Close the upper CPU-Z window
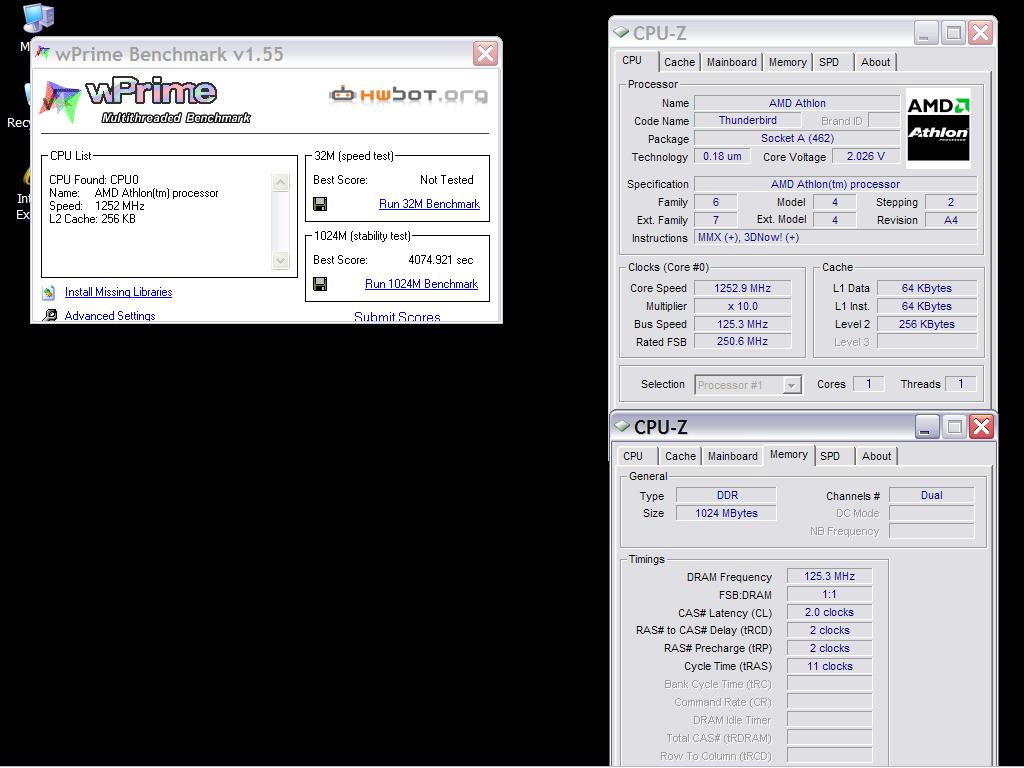 coord(980,32)
